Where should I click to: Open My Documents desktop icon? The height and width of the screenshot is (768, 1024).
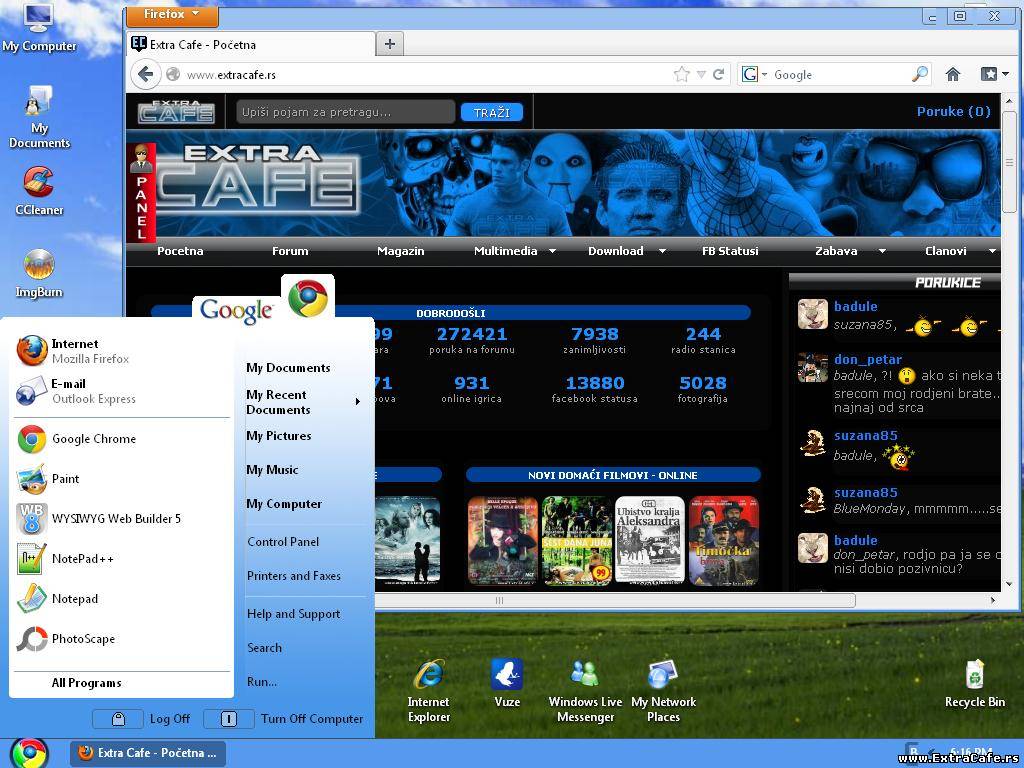pos(39,117)
